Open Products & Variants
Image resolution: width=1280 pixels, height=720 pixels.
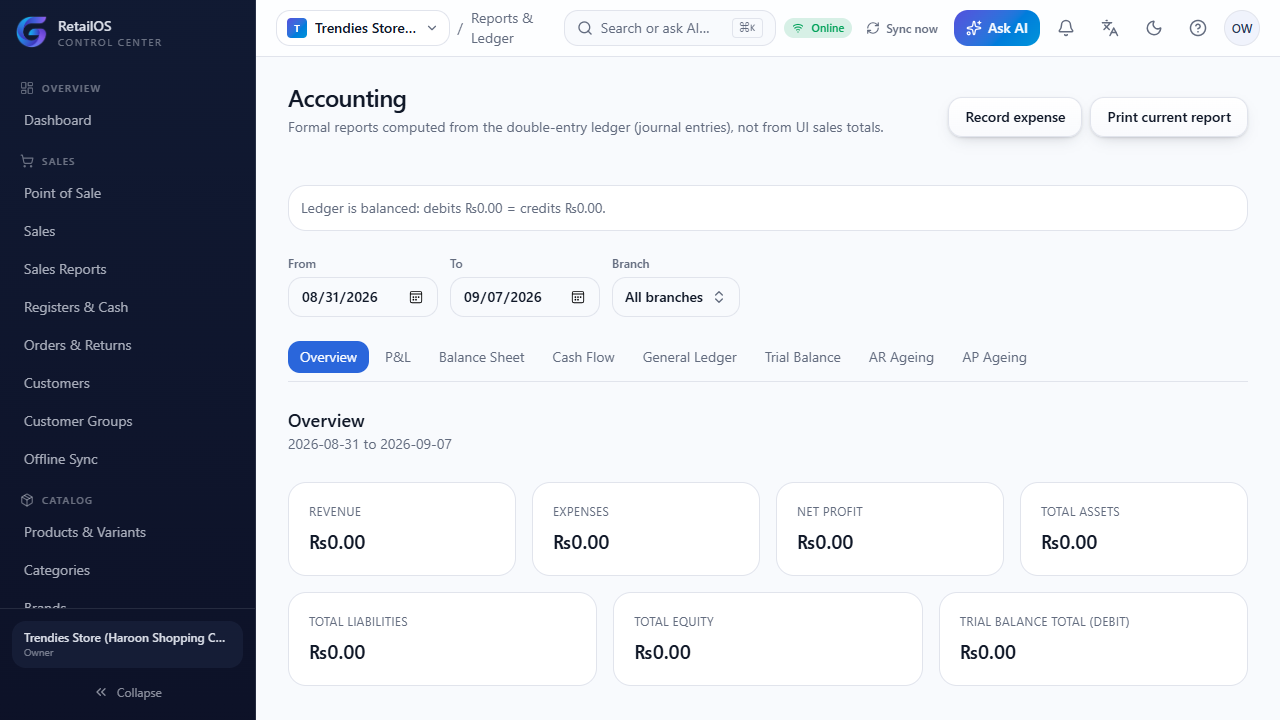(128, 532)
